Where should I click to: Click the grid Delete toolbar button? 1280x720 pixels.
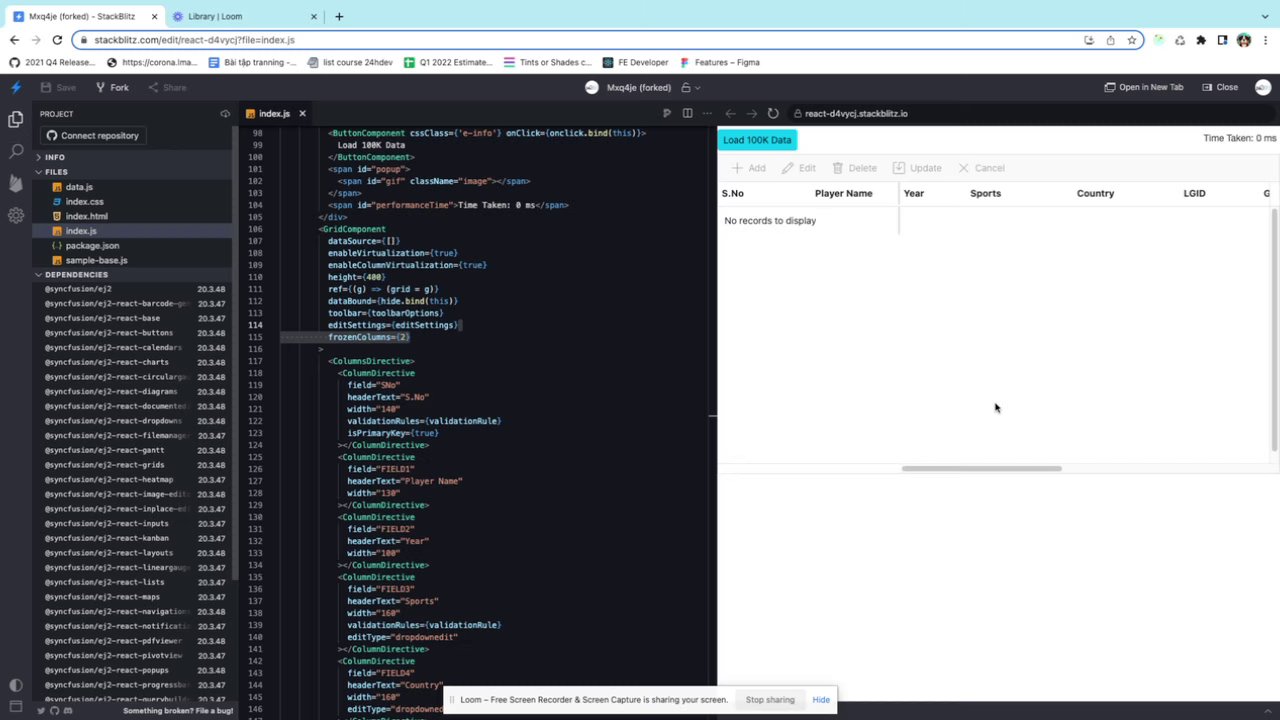(x=855, y=168)
